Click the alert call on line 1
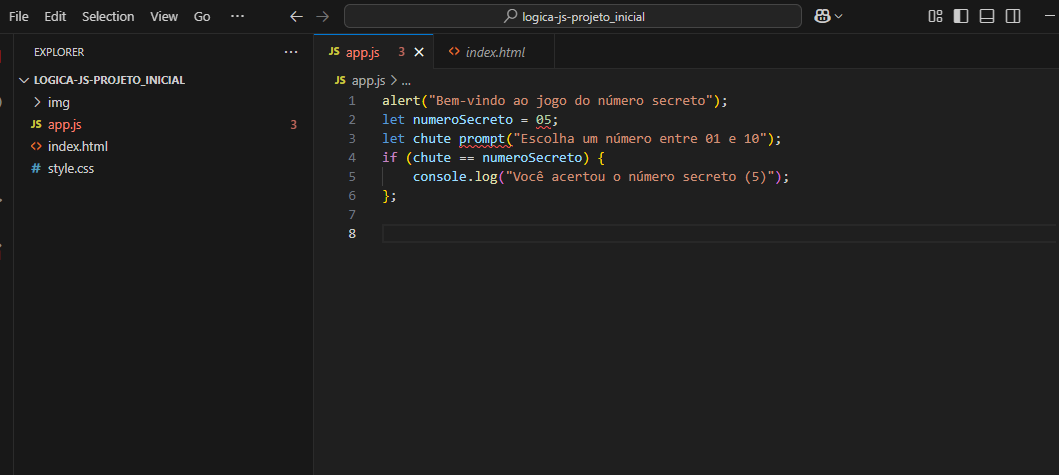 coord(401,101)
